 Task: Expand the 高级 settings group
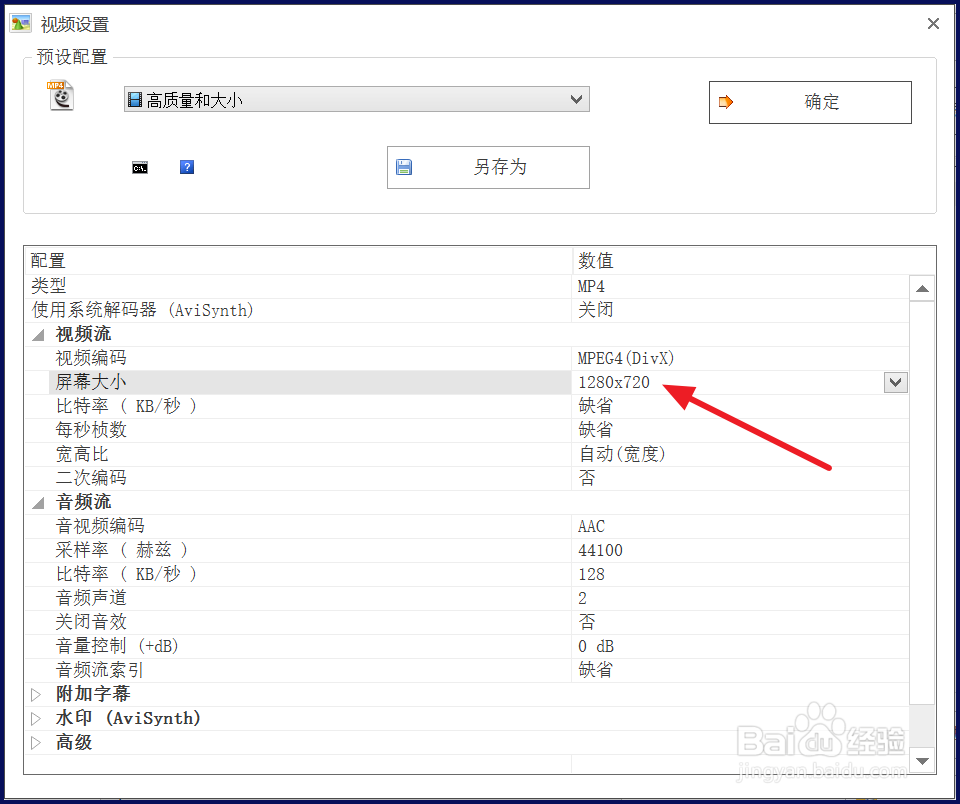coord(36,742)
